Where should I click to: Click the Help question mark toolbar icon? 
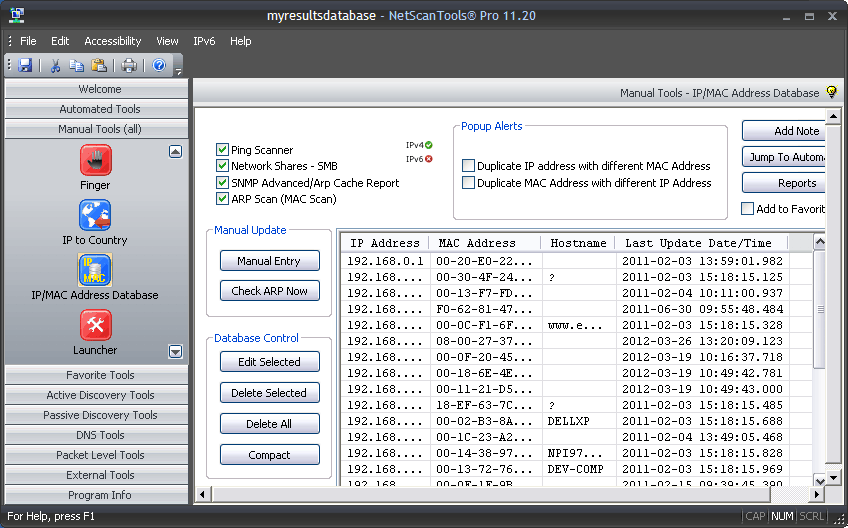(x=159, y=65)
